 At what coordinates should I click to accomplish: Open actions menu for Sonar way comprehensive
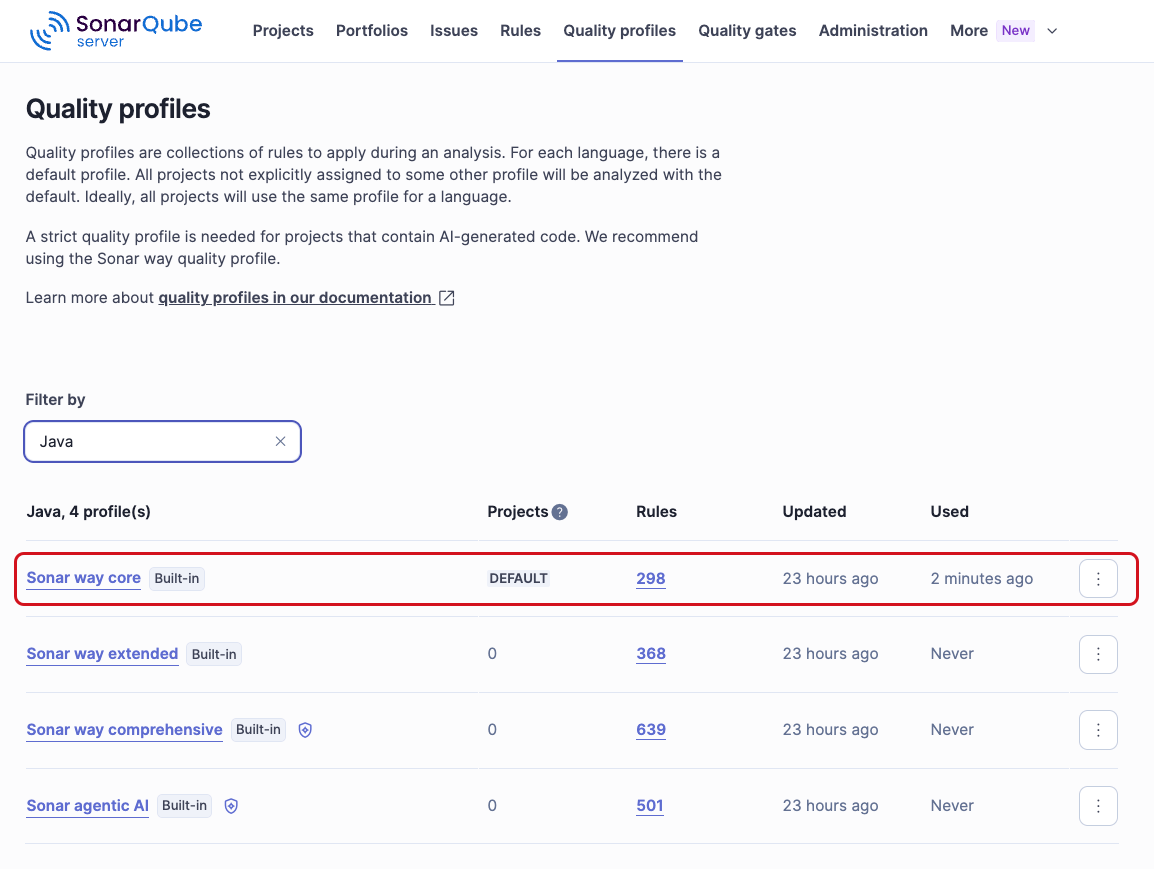tap(1098, 730)
